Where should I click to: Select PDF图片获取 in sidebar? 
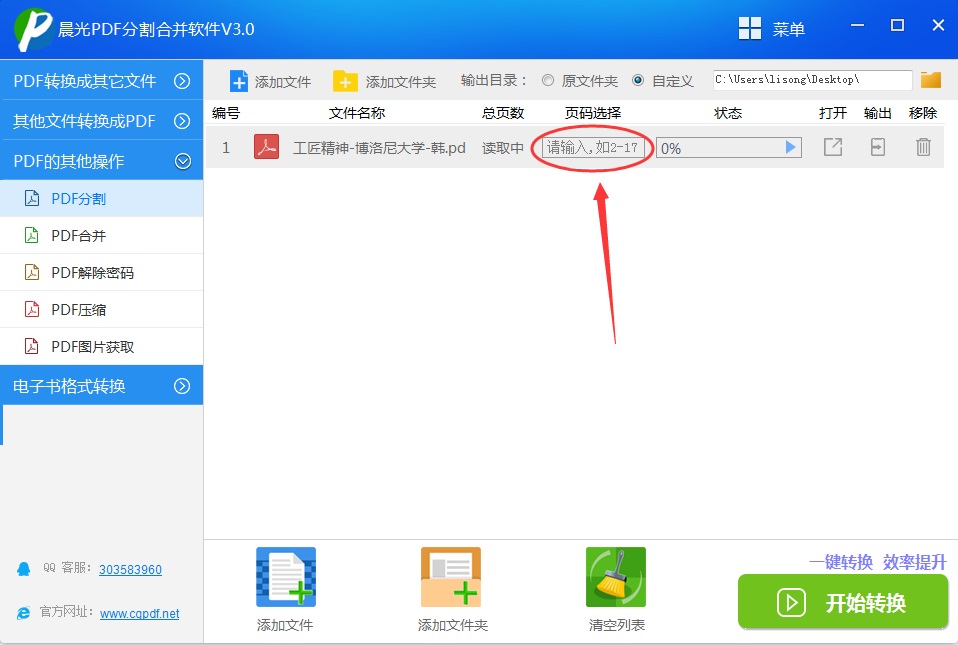(101, 347)
